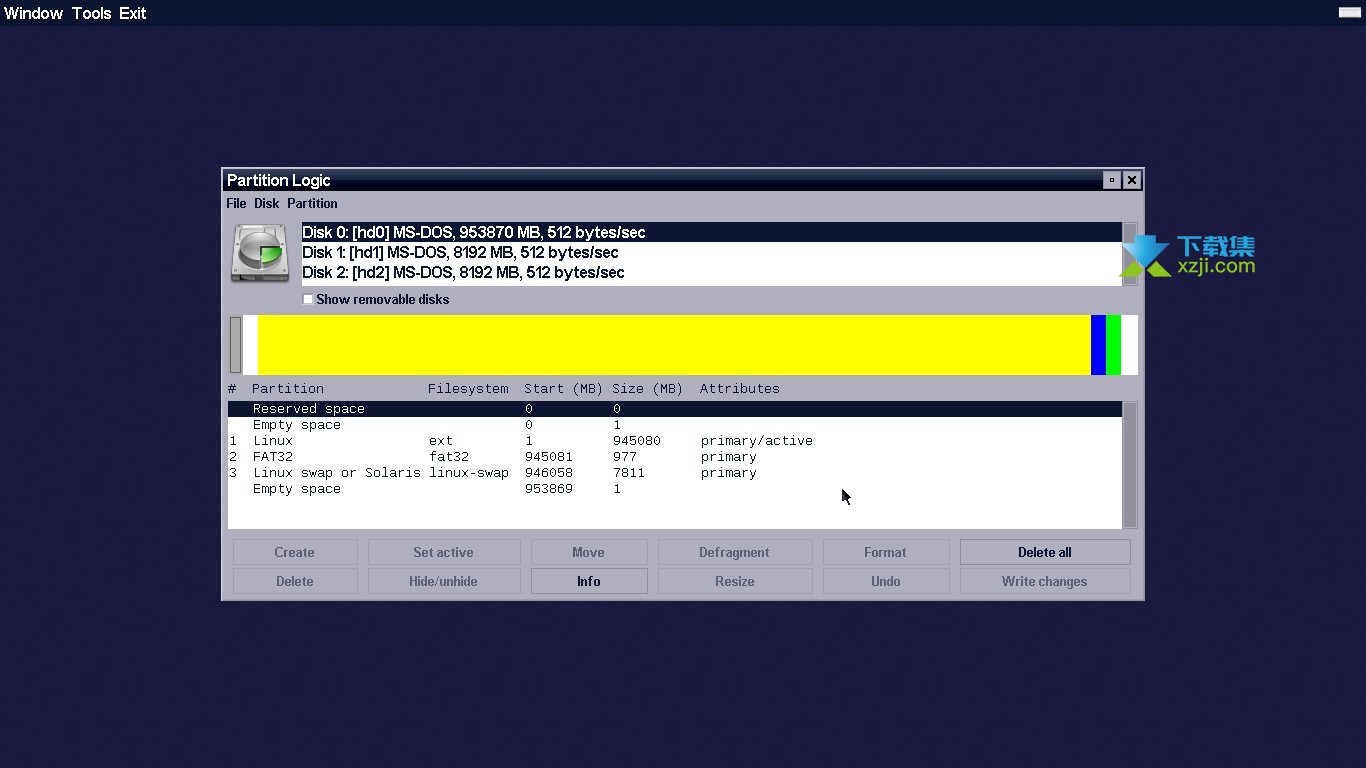1366x768 pixels.
Task: Select the Empty space row at 953869
Action: pyautogui.click(x=675, y=489)
